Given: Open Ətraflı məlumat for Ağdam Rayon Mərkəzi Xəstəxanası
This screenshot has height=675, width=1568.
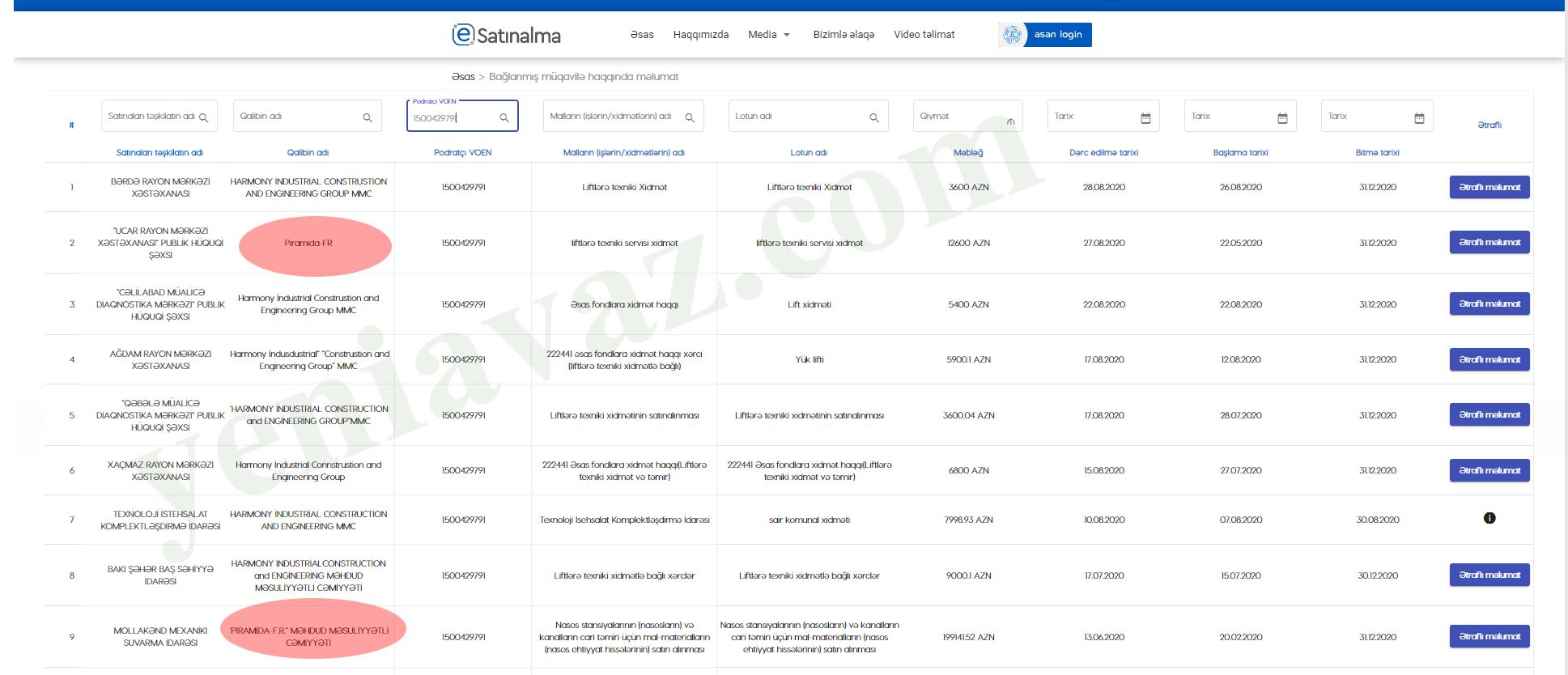Looking at the screenshot, I should [1489, 359].
